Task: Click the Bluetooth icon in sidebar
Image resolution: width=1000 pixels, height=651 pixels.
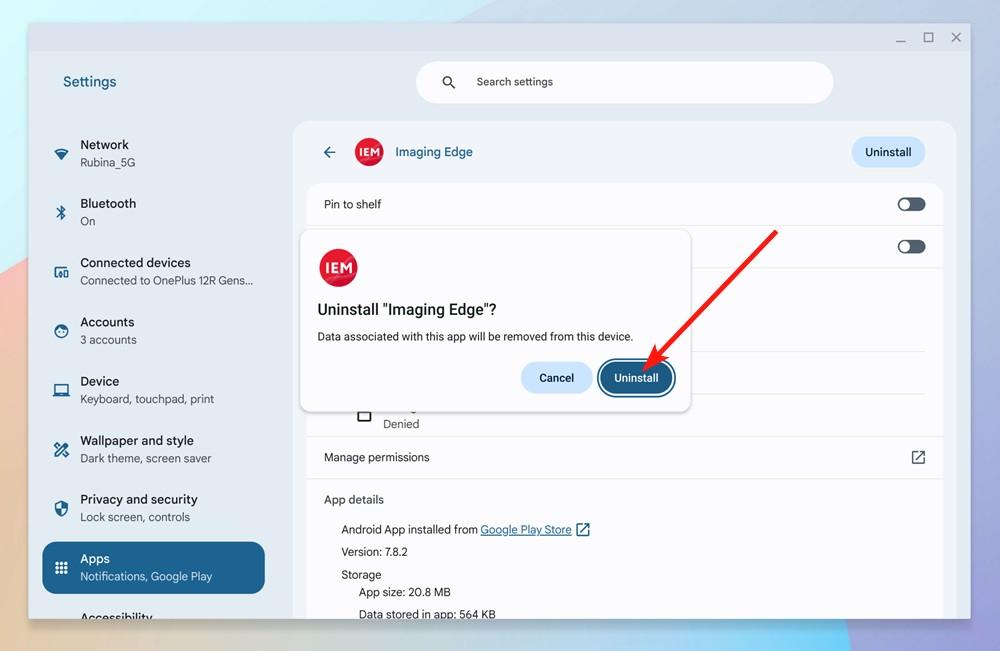Action: (x=61, y=212)
